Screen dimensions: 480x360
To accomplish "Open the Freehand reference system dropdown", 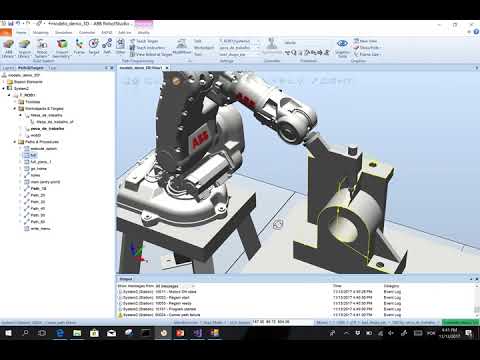I will (307, 42).
